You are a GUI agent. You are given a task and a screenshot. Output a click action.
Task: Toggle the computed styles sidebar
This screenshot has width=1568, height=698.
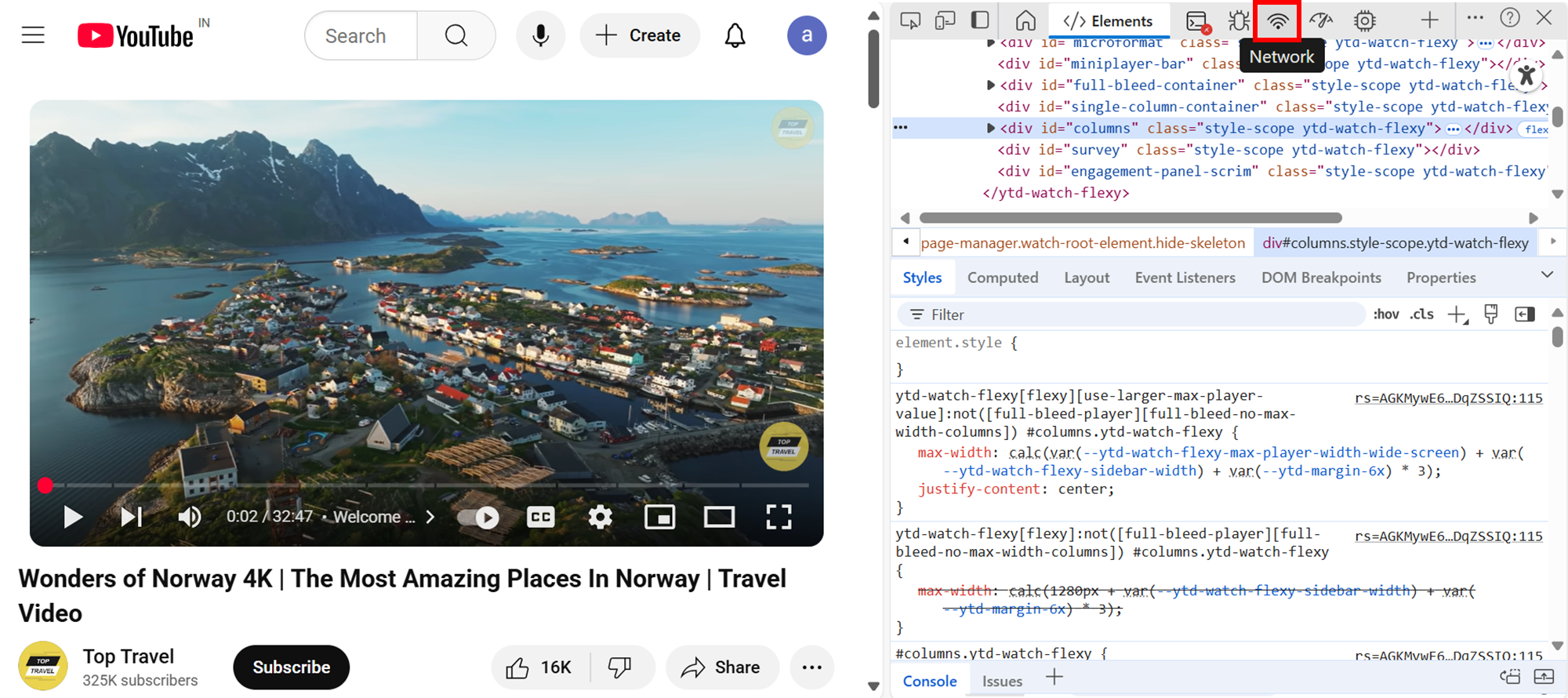(1525, 314)
